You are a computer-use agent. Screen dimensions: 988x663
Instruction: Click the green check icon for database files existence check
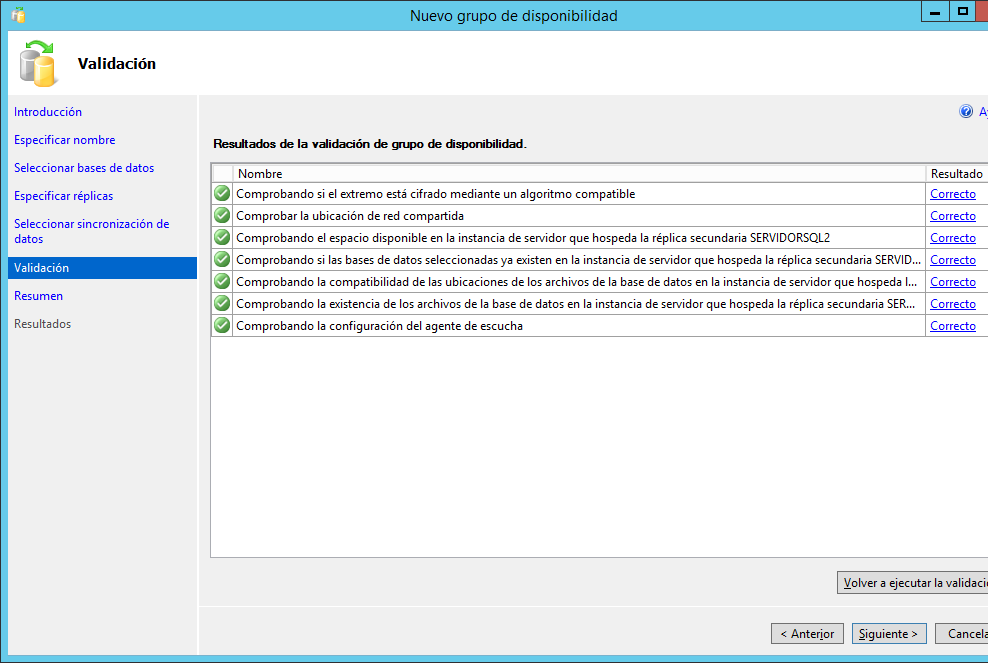[221, 303]
